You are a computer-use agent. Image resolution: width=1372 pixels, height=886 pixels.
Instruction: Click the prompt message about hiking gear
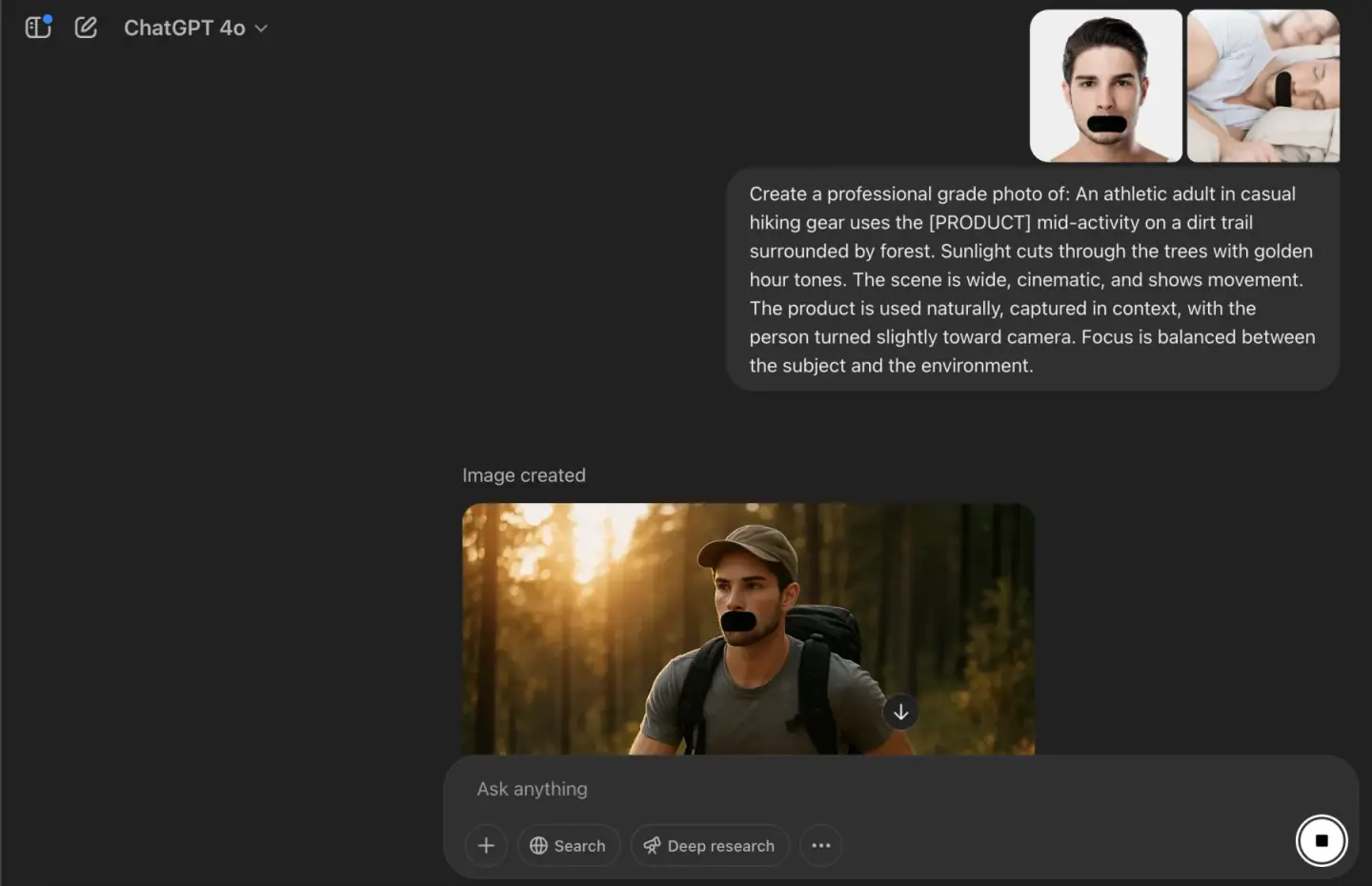coord(1033,280)
